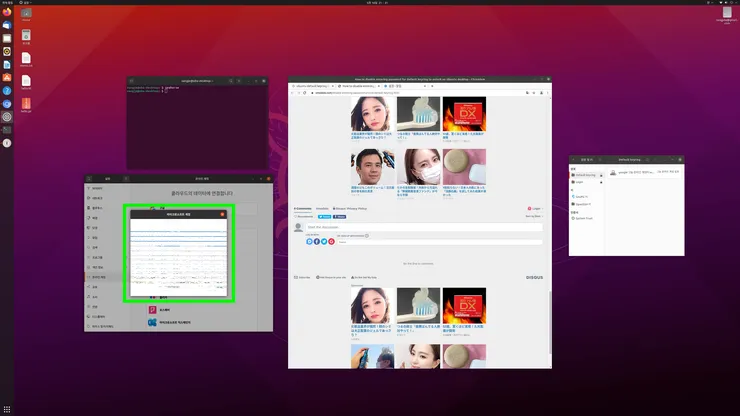Open the Terminal icon in the dock
Viewport: 740px width, 416px height.
pyautogui.click(x=7, y=130)
